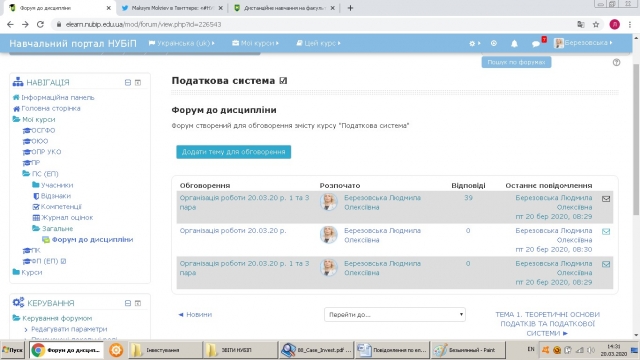Reload the page with the browser refresh icon
This screenshot has height=360, width=640.
click(40, 24)
